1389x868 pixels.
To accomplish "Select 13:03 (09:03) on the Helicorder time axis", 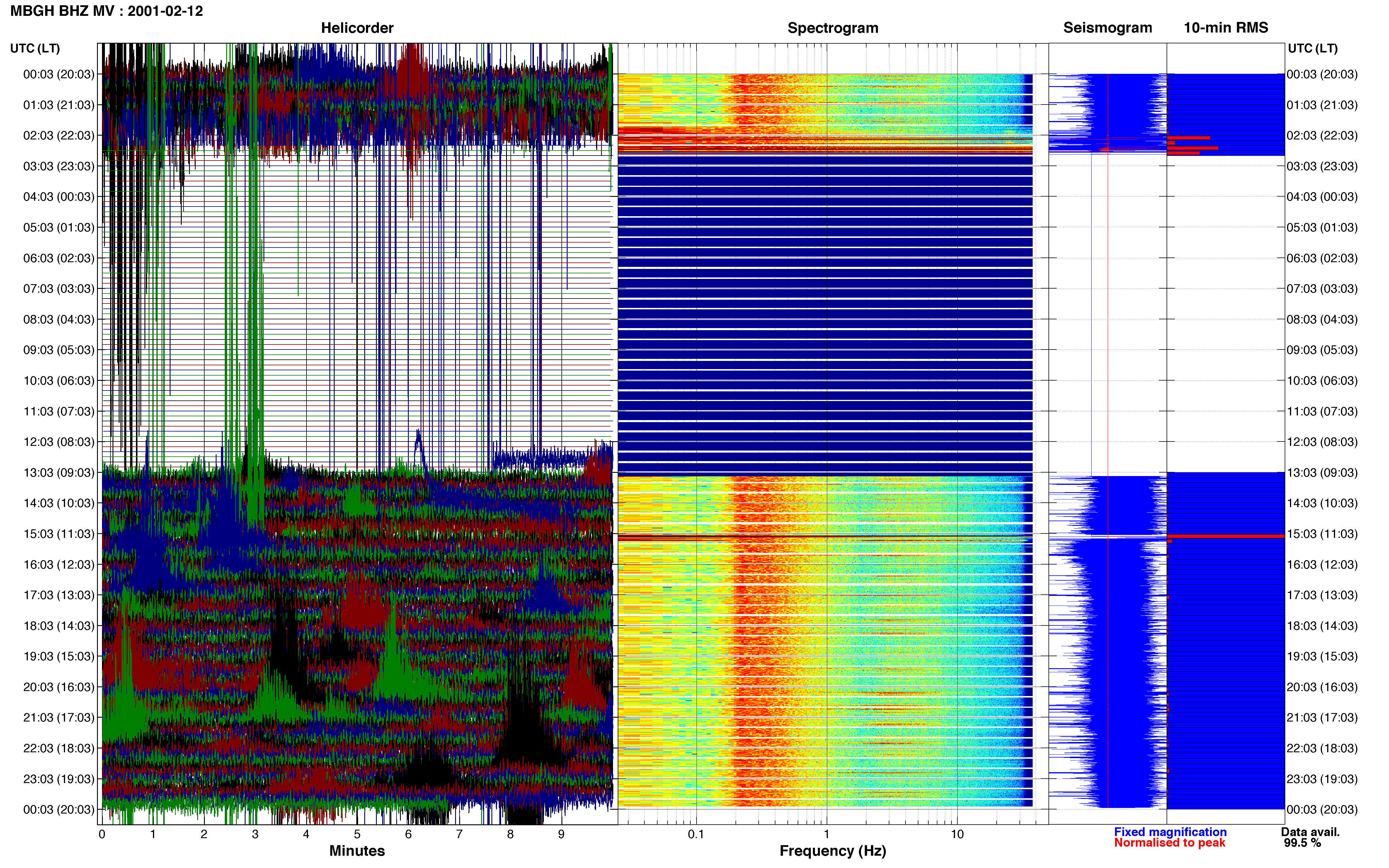I will [x=59, y=473].
